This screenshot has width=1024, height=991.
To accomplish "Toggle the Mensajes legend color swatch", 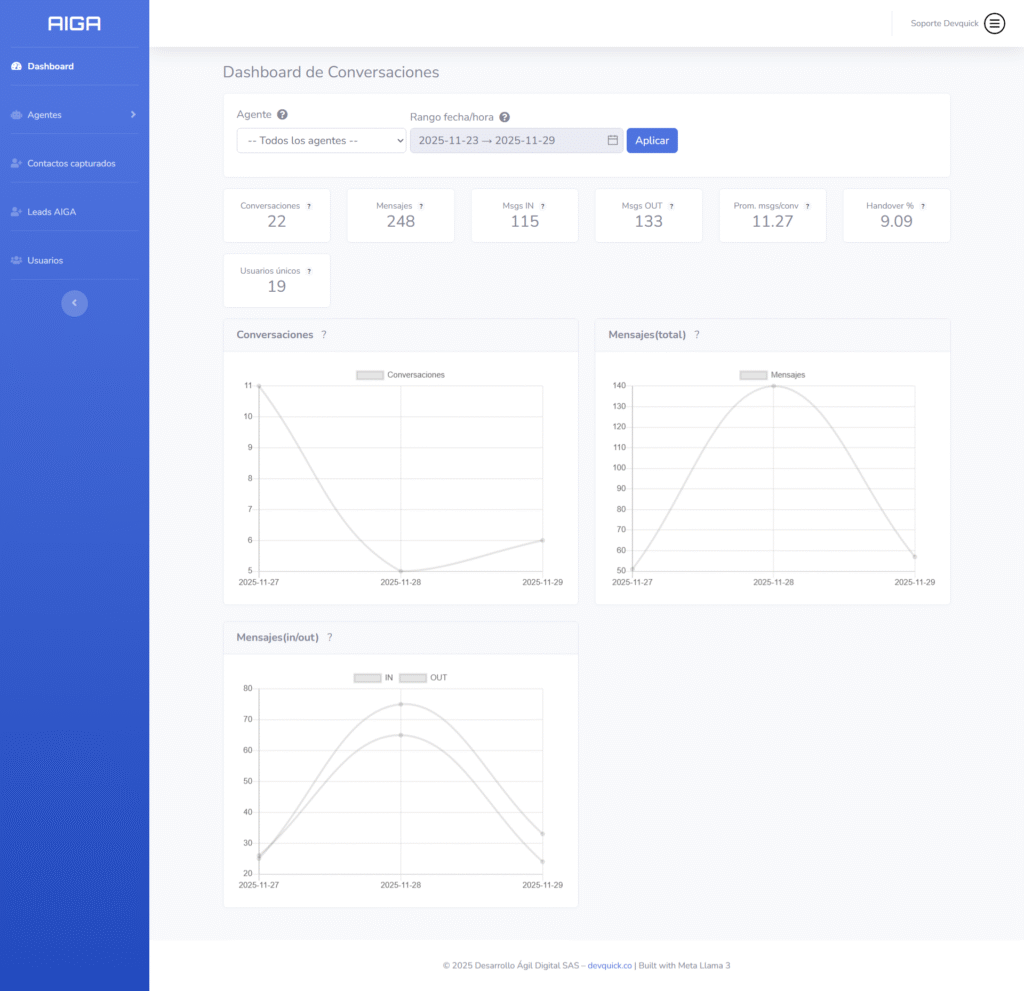I will pyautogui.click(x=753, y=375).
